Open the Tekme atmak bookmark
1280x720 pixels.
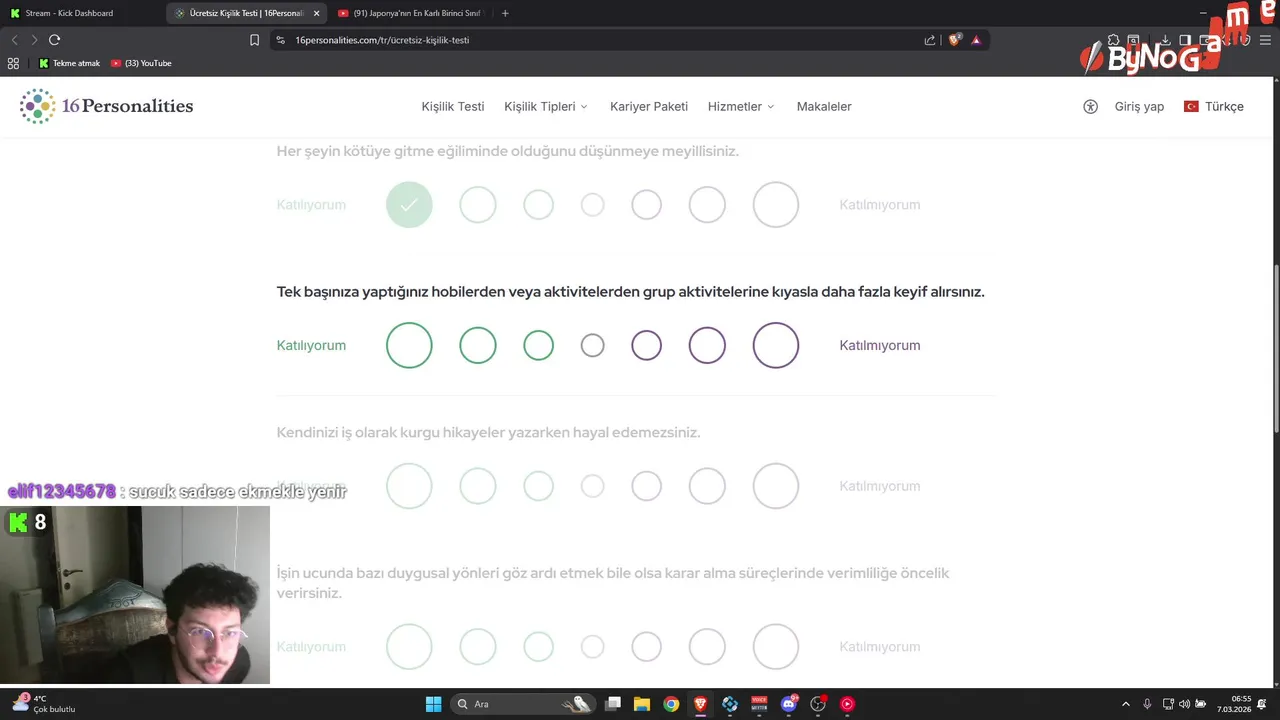click(x=70, y=63)
